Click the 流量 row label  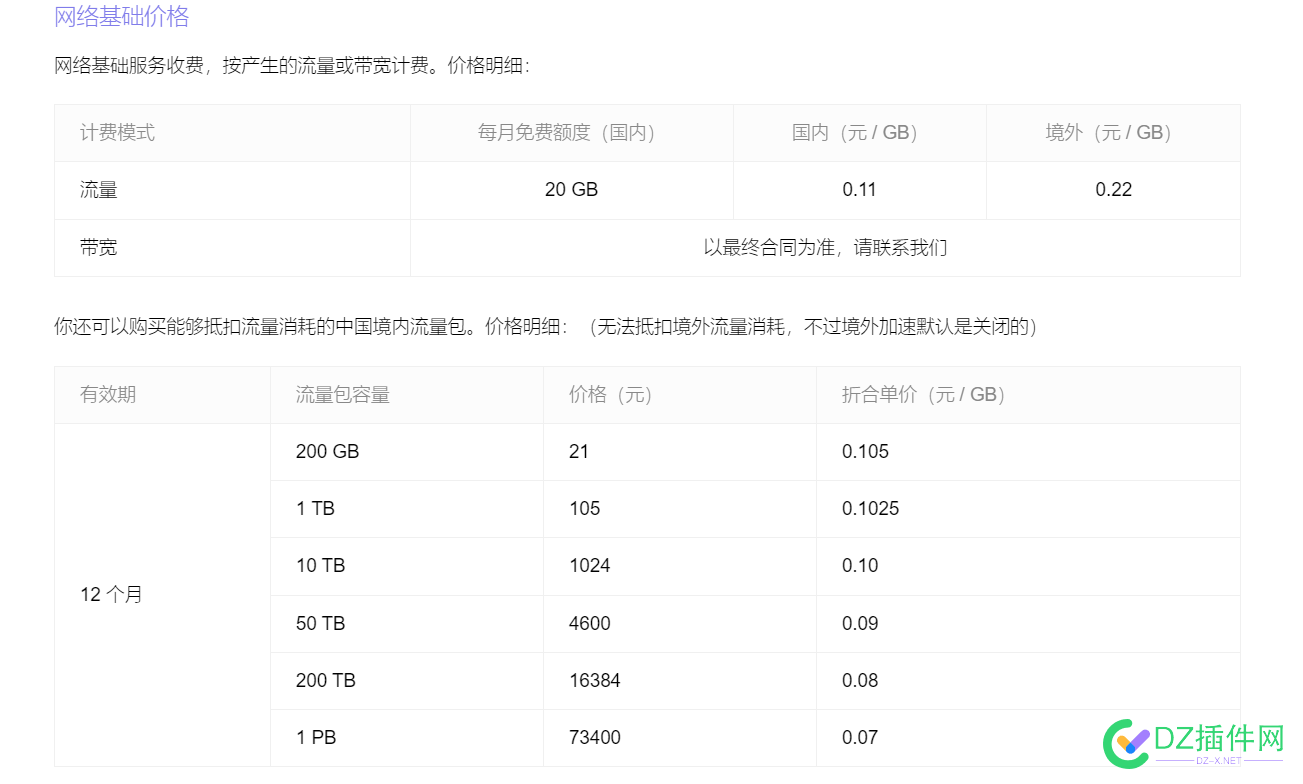click(232, 190)
